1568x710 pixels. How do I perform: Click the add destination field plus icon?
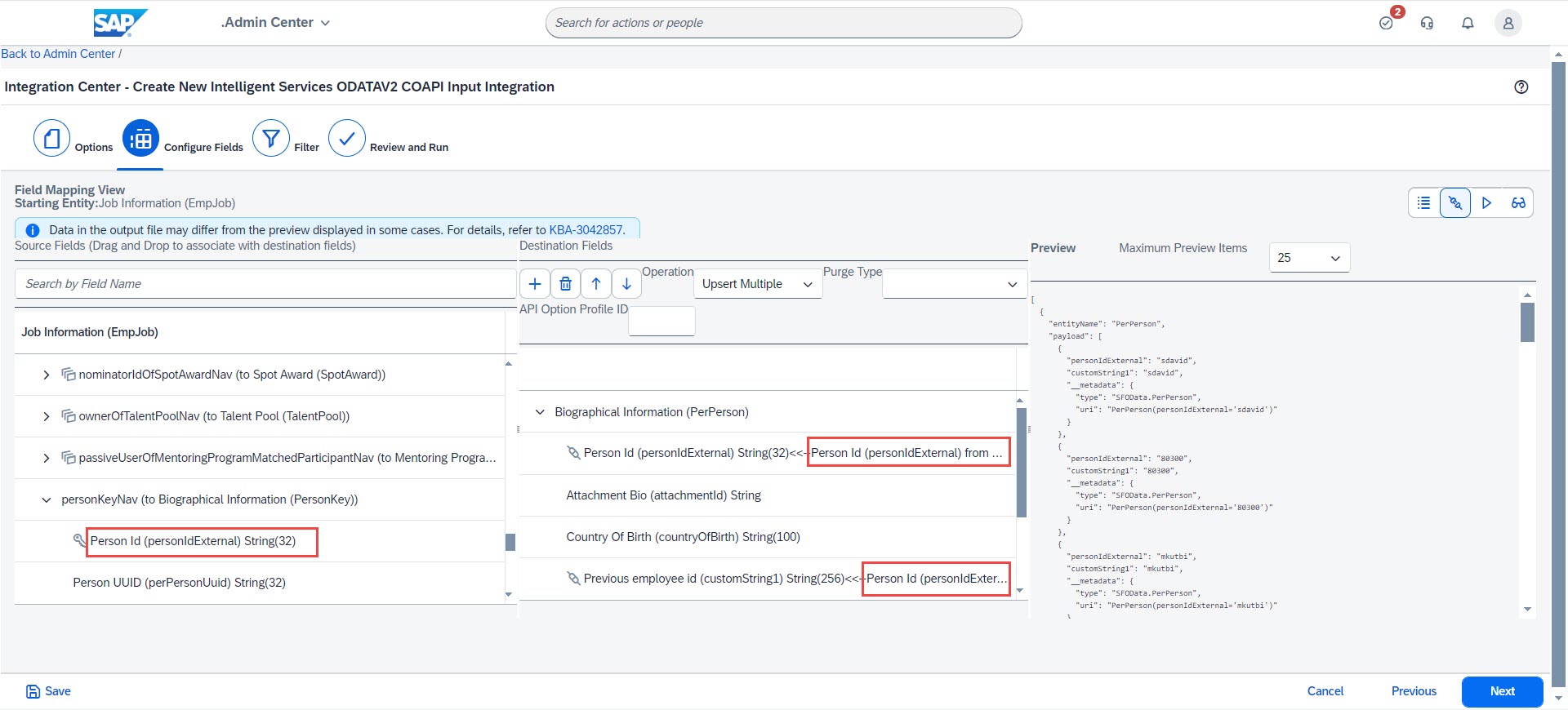(x=535, y=284)
